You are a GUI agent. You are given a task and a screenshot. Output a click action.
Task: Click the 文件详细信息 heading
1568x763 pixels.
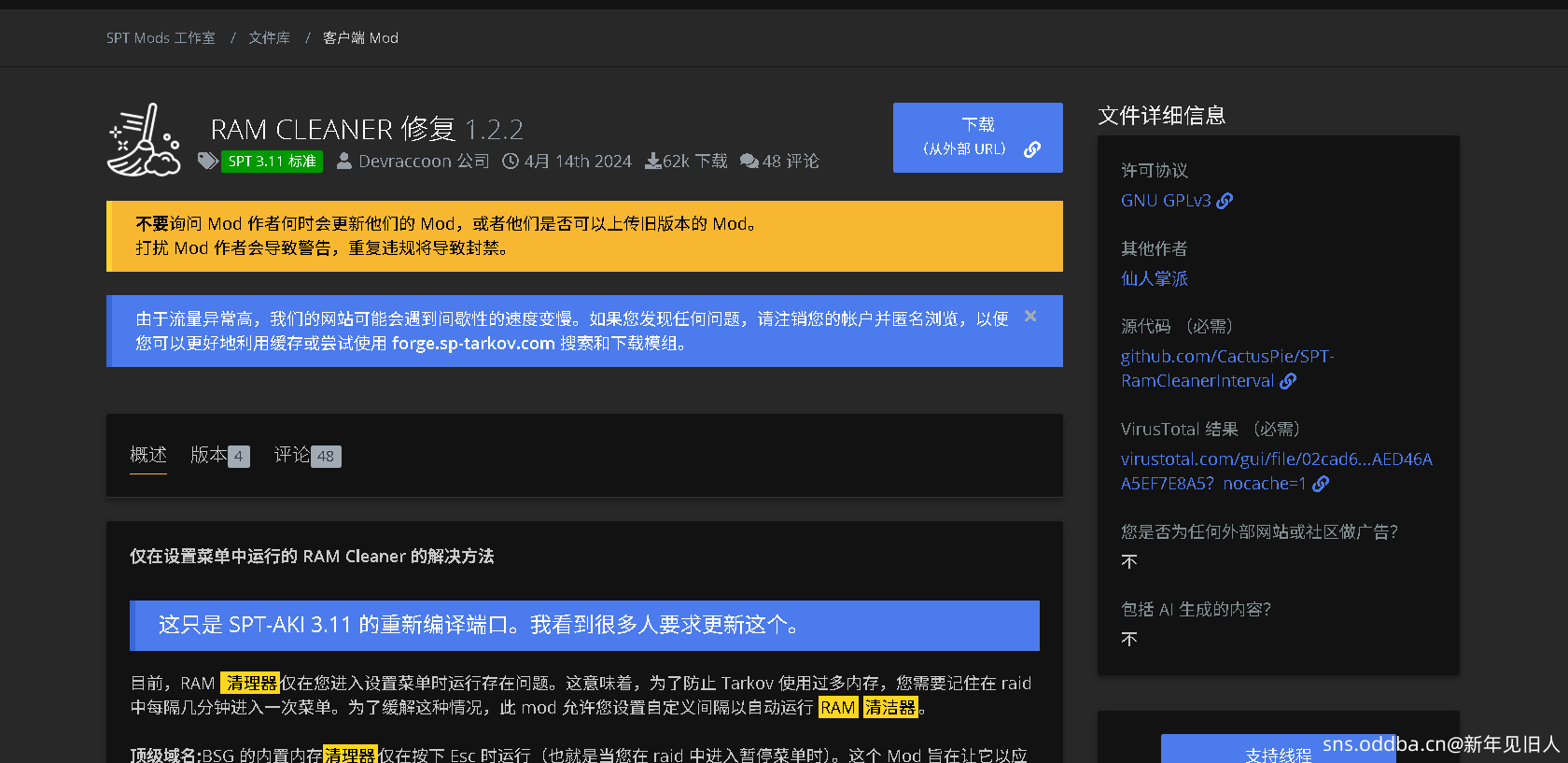1162,115
